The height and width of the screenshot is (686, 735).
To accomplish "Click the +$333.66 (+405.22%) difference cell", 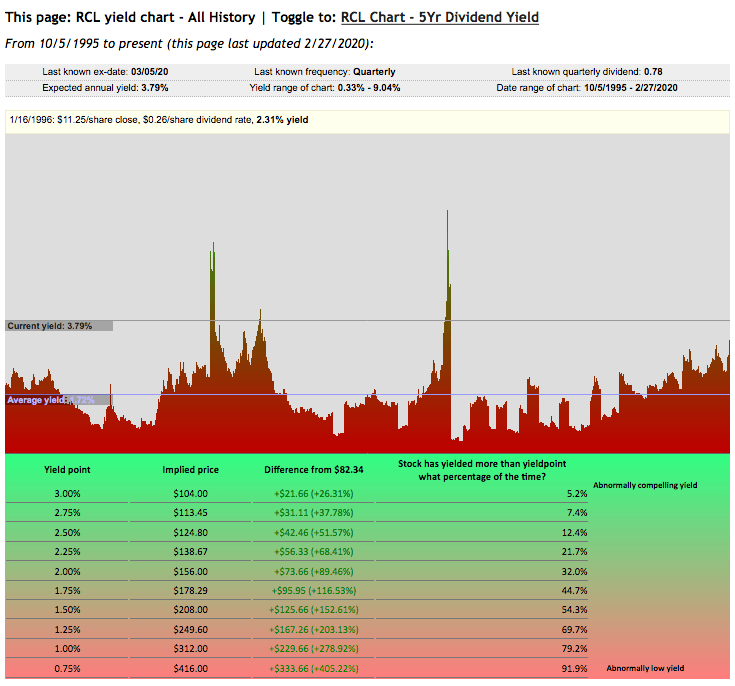I will [314, 669].
